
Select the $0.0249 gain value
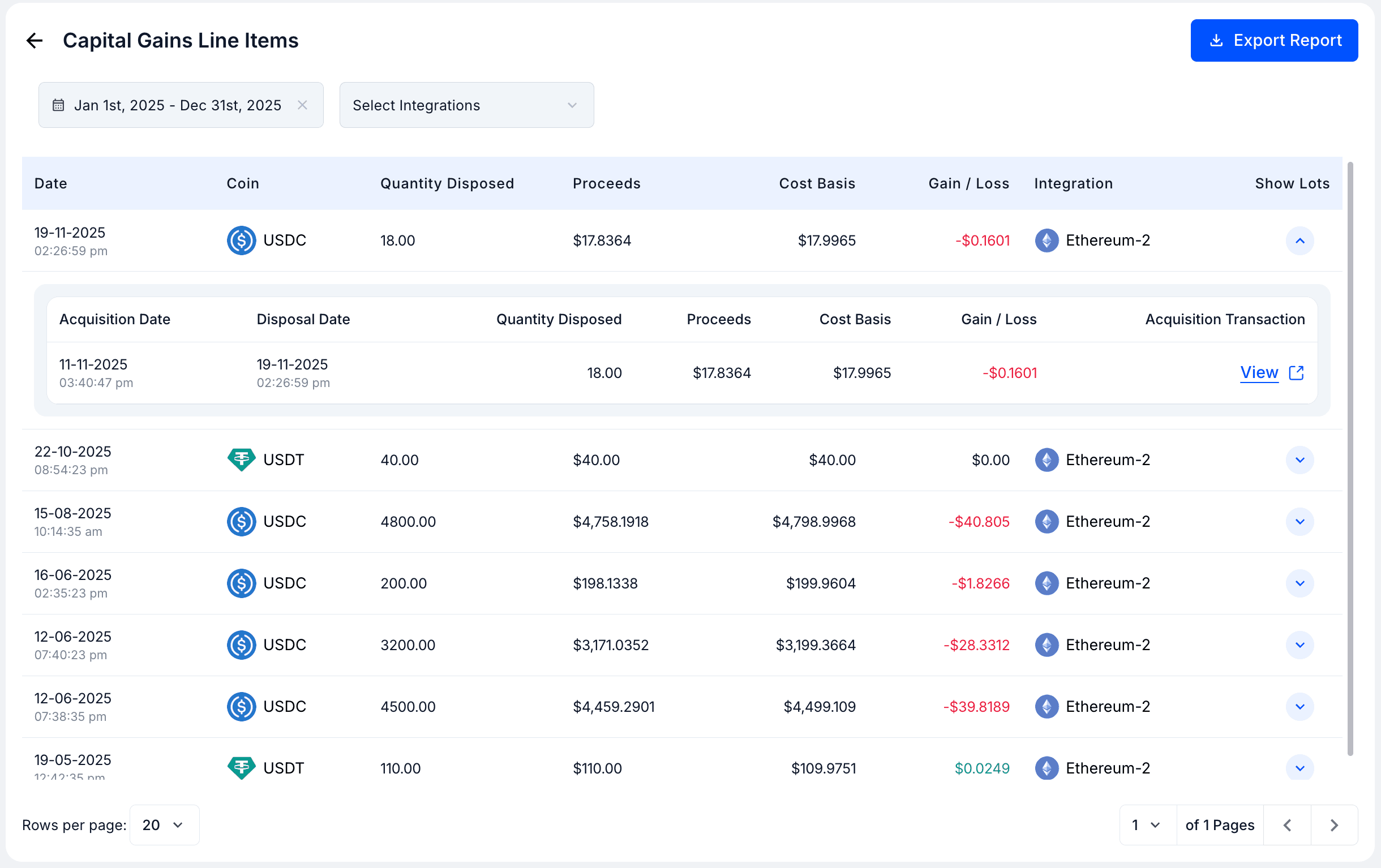pos(981,768)
